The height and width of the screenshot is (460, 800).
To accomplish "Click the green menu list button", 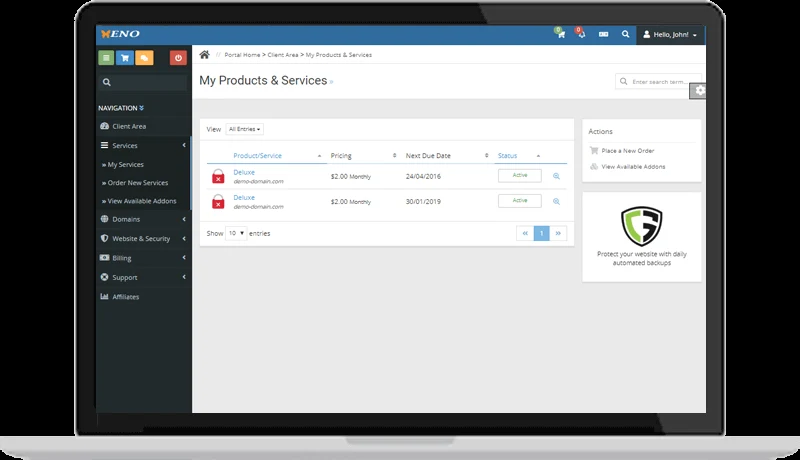I will [x=106, y=58].
